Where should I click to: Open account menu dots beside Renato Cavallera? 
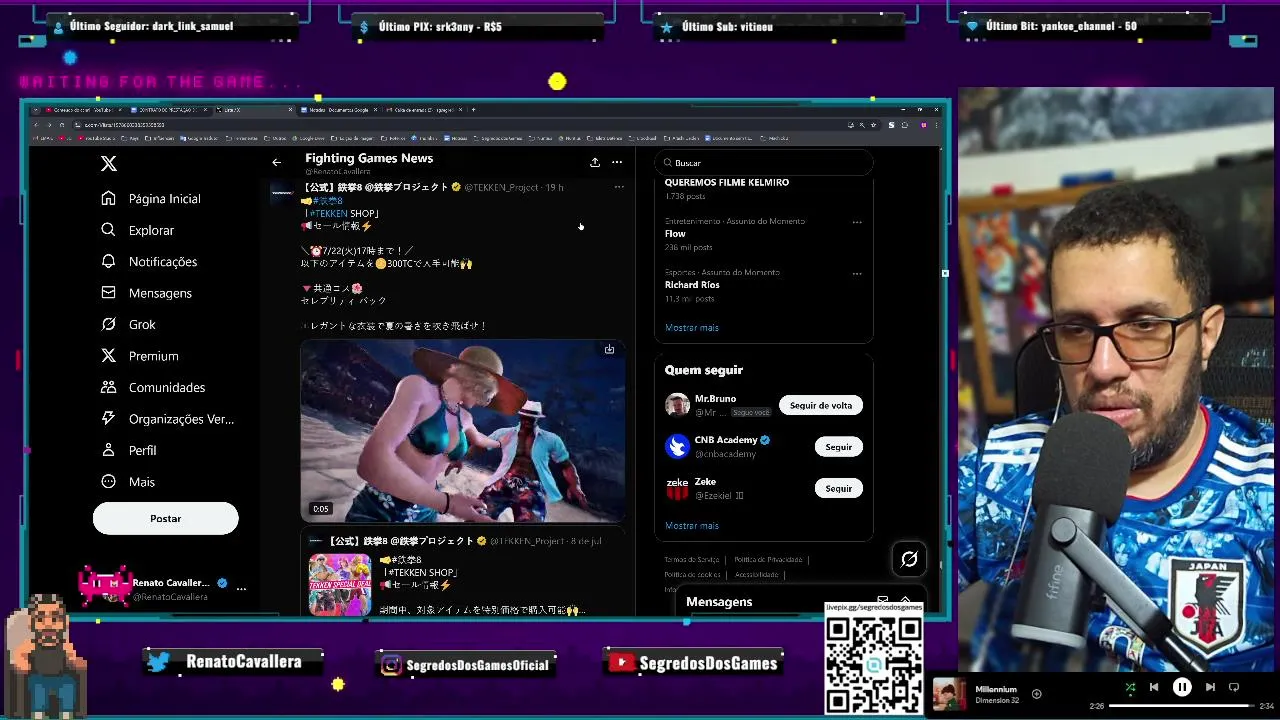(241, 589)
